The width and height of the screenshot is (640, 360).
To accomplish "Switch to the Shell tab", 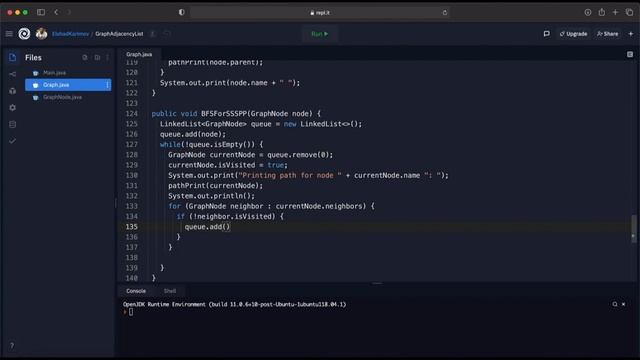I will pyautogui.click(x=170, y=291).
